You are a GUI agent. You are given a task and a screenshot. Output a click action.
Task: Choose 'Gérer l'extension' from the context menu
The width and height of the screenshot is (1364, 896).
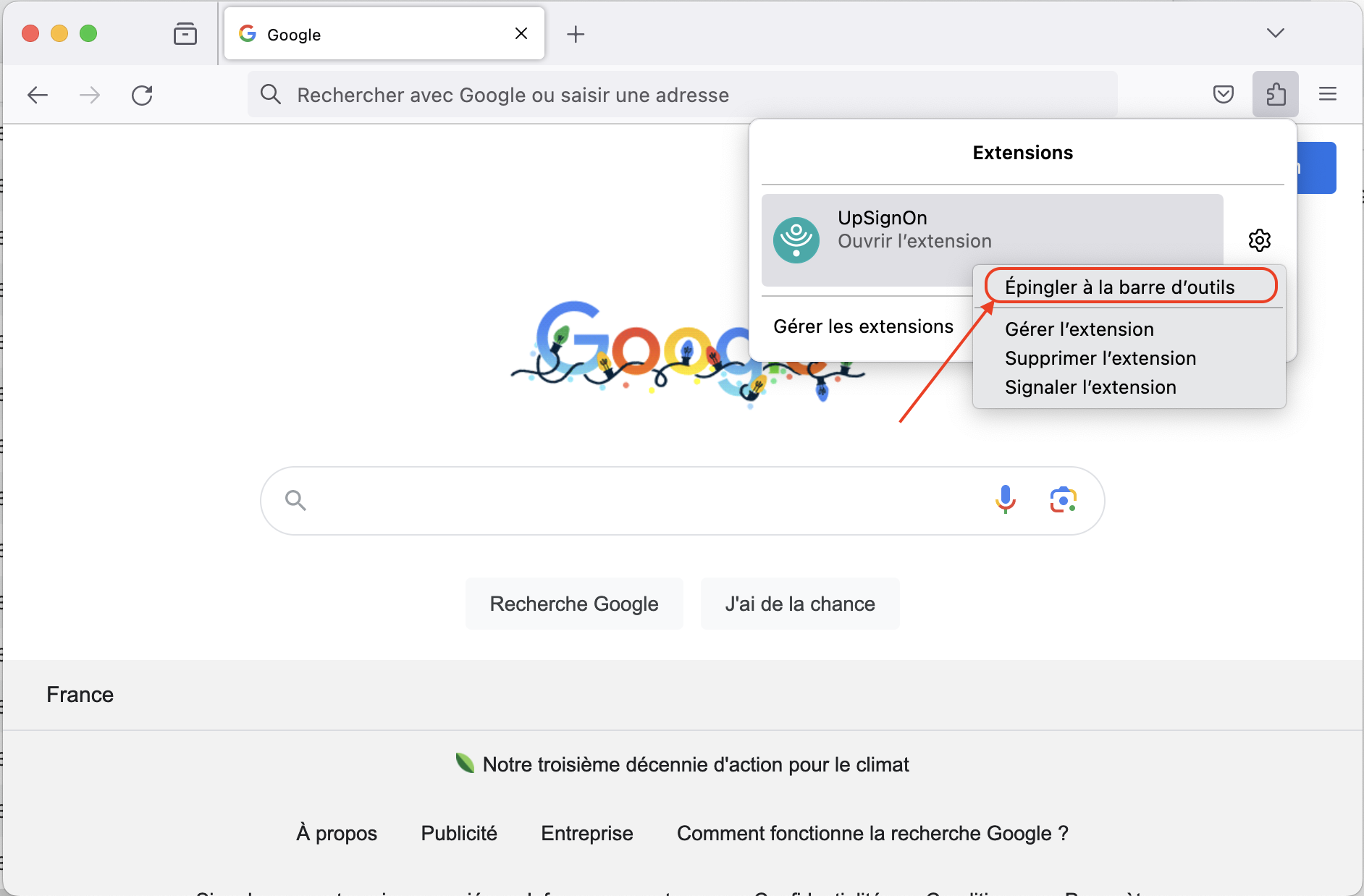[x=1079, y=329]
